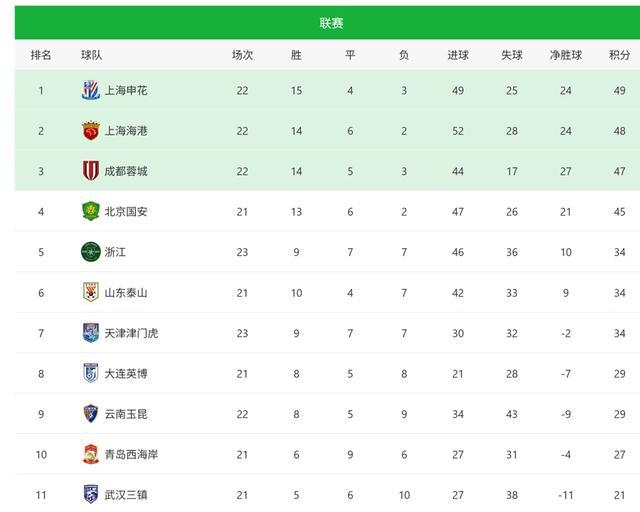
Task: Click the 上海申花 team logo
Action: click(x=91, y=90)
